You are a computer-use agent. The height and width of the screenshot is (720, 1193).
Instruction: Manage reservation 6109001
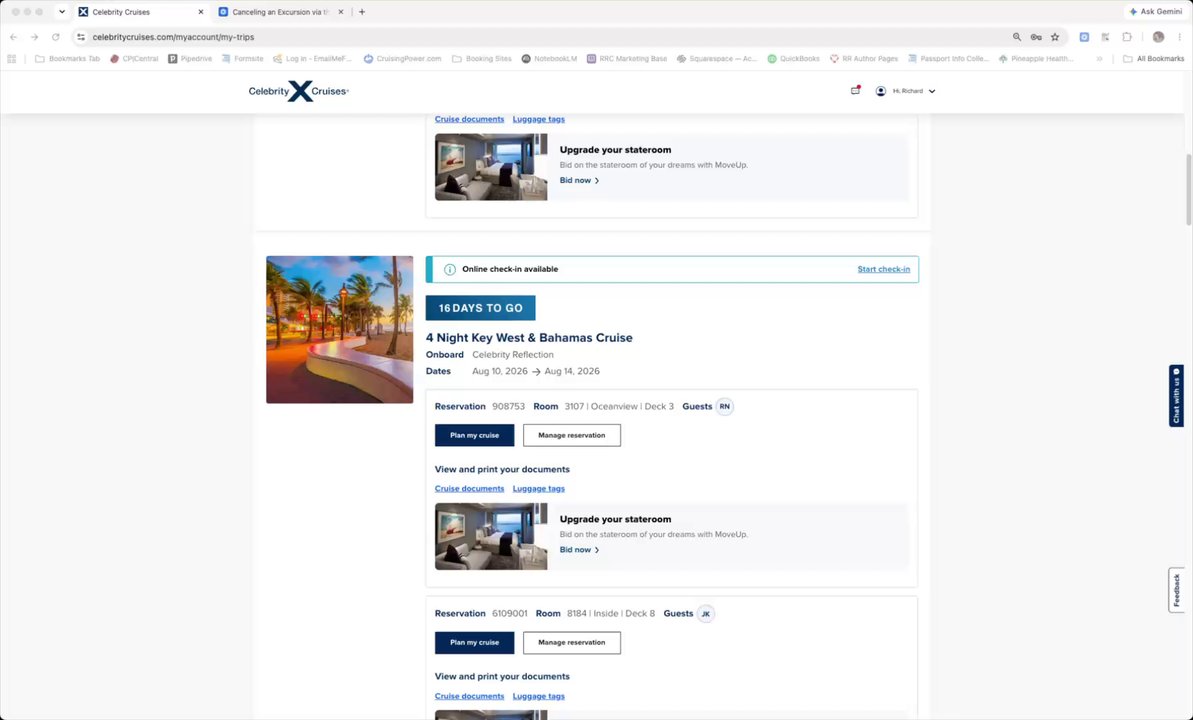(x=571, y=642)
